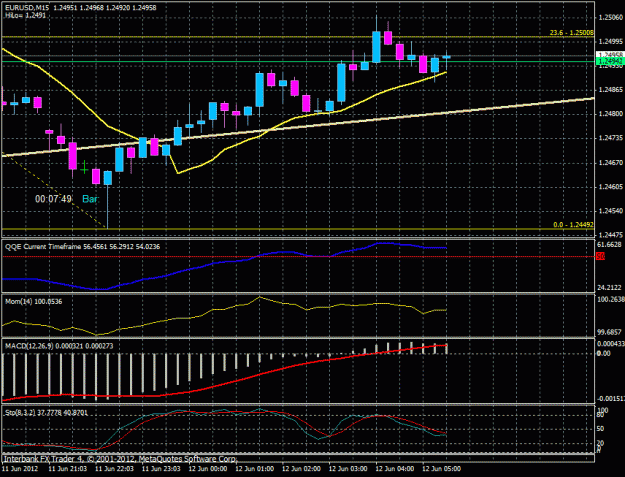This screenshot has width=625, height=477.
Task: Click the red 50 level tag
Action: click(601, 257)
